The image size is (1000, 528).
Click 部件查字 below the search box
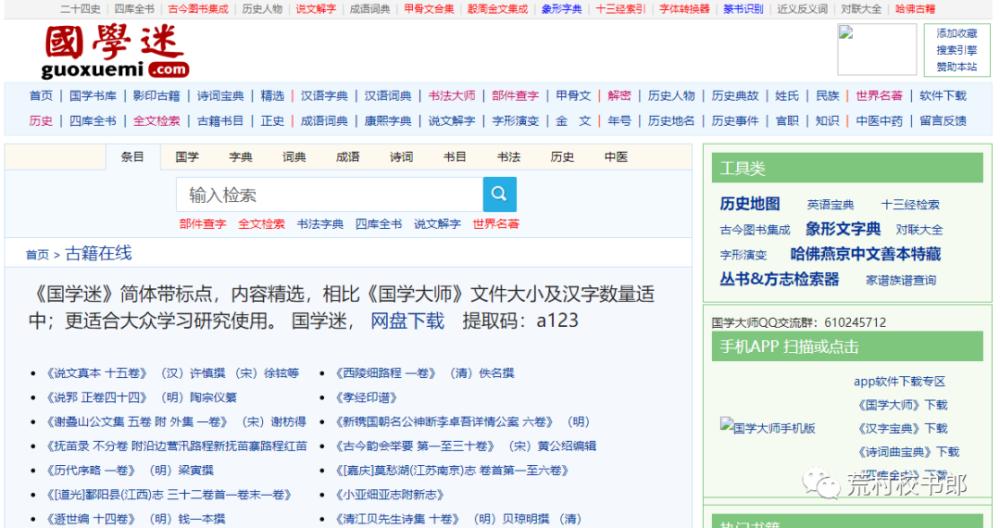[x=203, y=224]
